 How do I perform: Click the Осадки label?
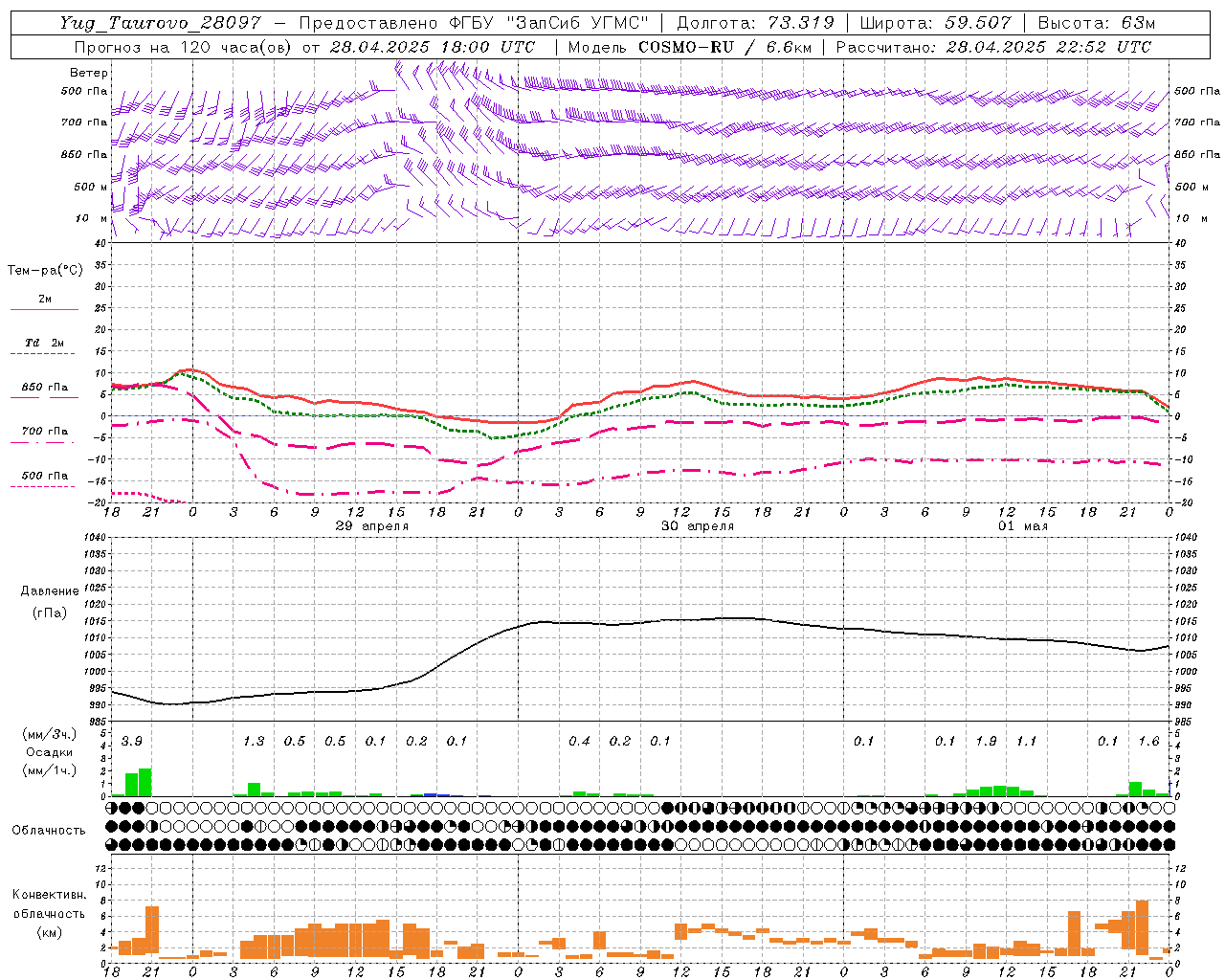click(x=49, y=752)
